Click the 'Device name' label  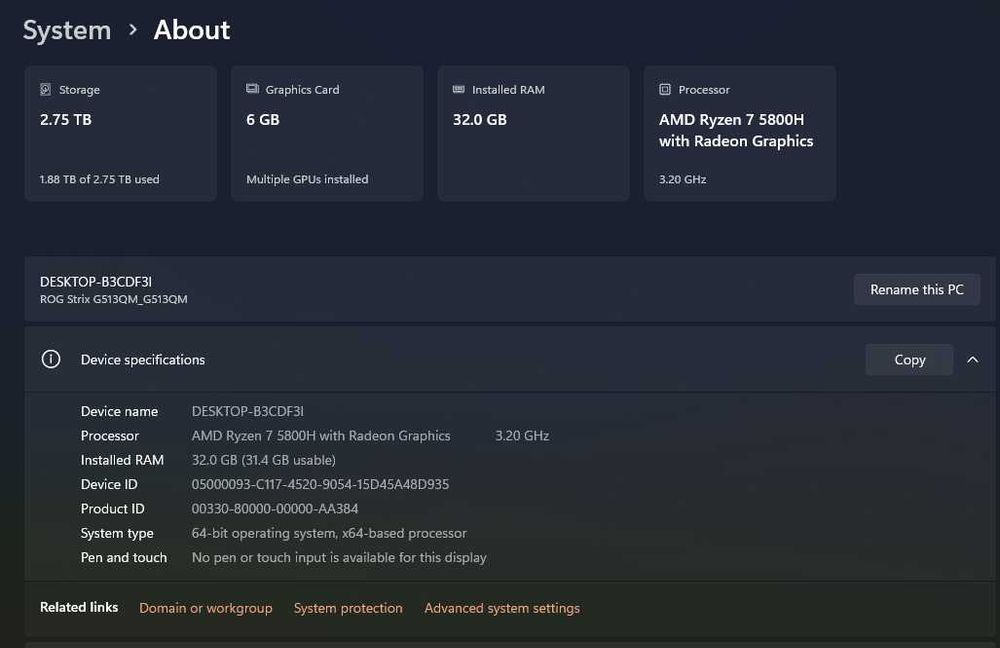(119, 411)
